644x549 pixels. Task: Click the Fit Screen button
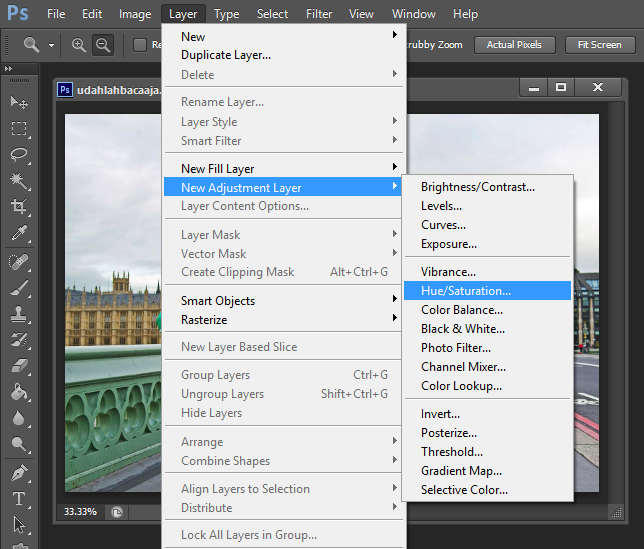[600, 45]
